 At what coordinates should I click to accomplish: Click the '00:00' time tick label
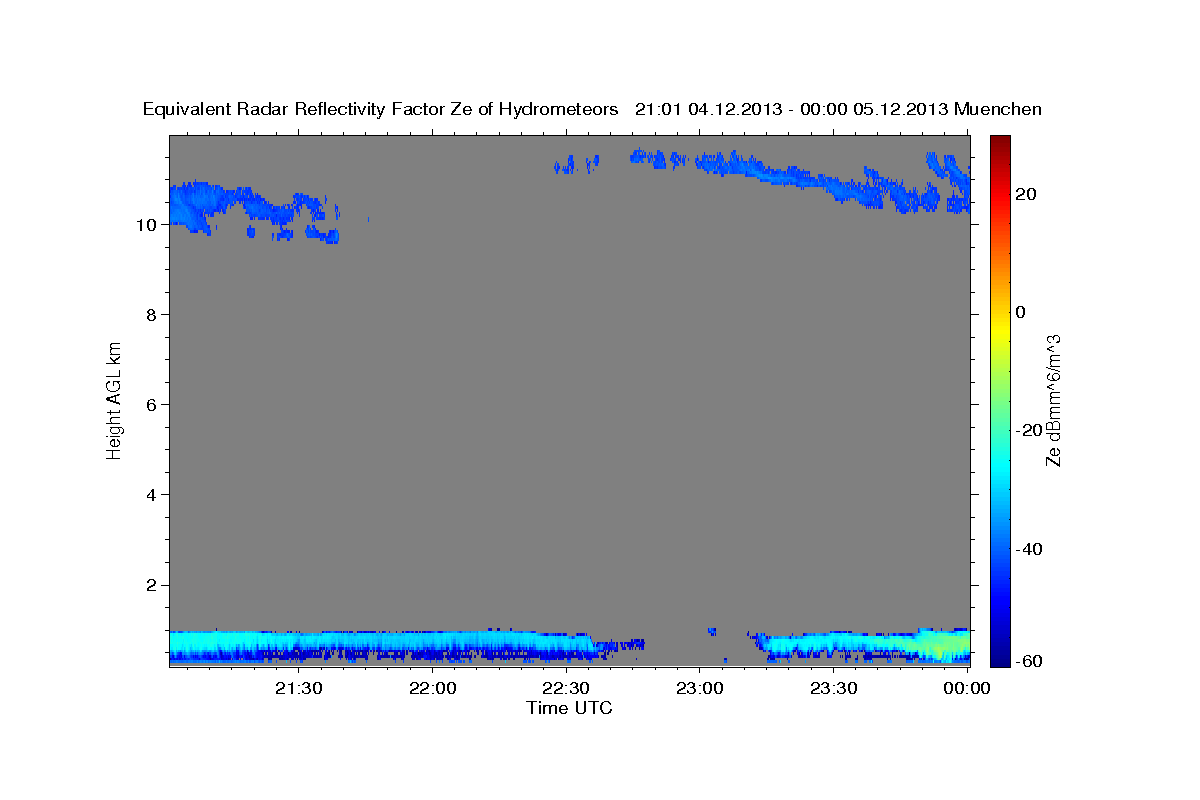968,688
